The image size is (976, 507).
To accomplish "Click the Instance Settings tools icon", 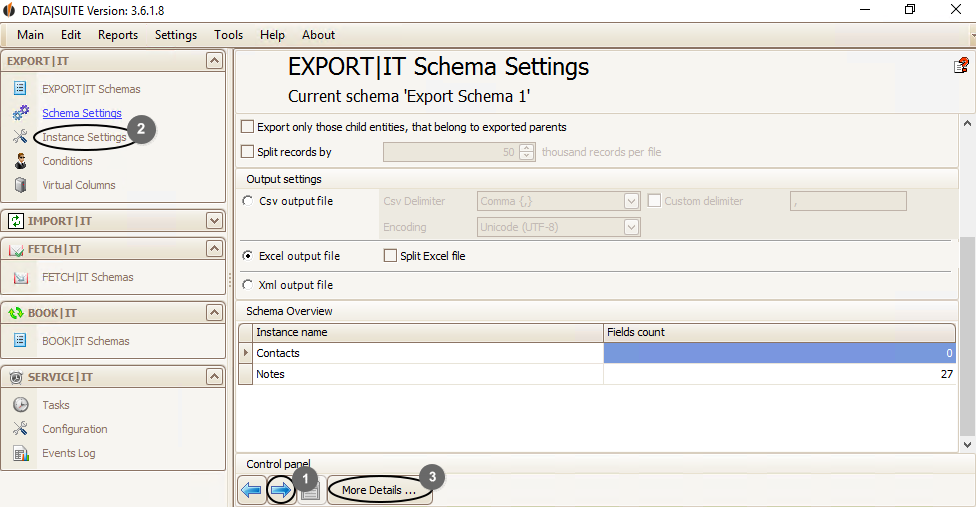I will 21,136.
